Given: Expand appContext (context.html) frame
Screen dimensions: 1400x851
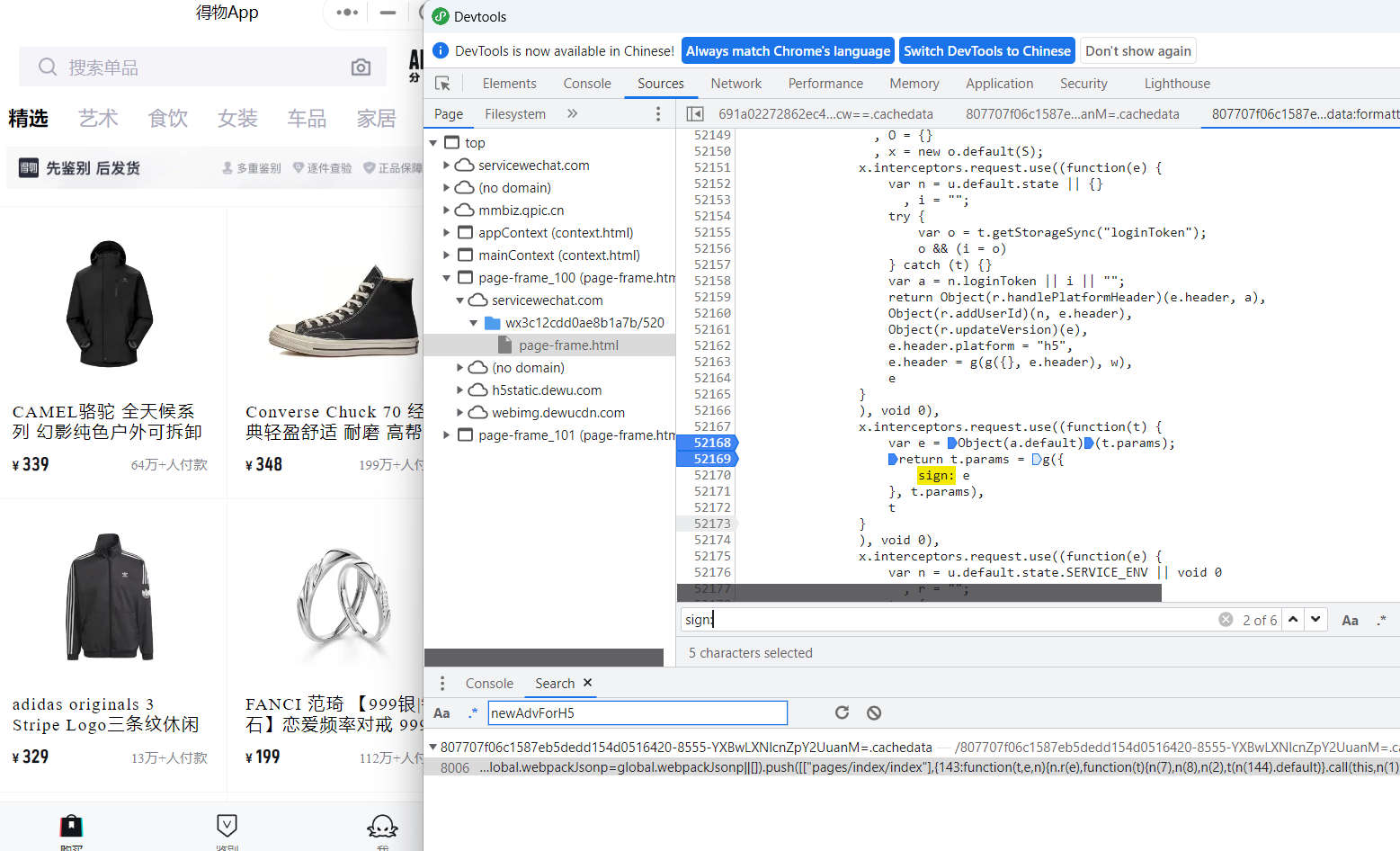Looking at the screenshot, I should (446, 233).
